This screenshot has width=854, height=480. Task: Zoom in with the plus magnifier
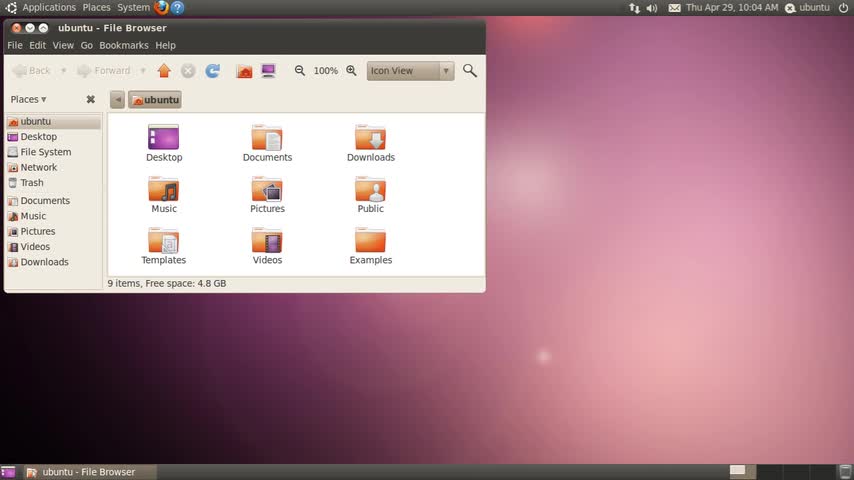click(351, 70)
